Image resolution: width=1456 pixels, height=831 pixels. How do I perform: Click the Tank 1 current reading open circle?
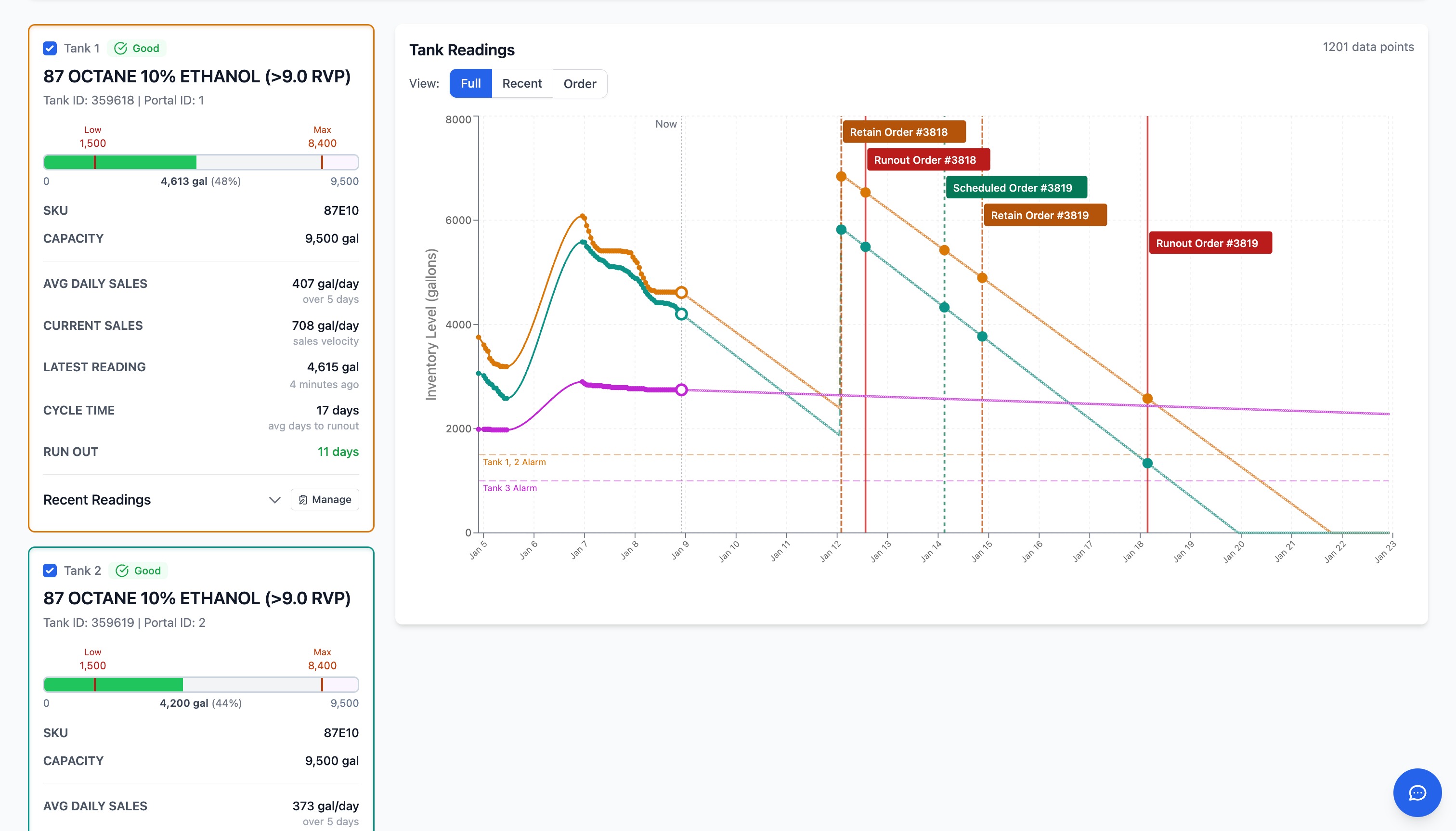tap(681, 293)
